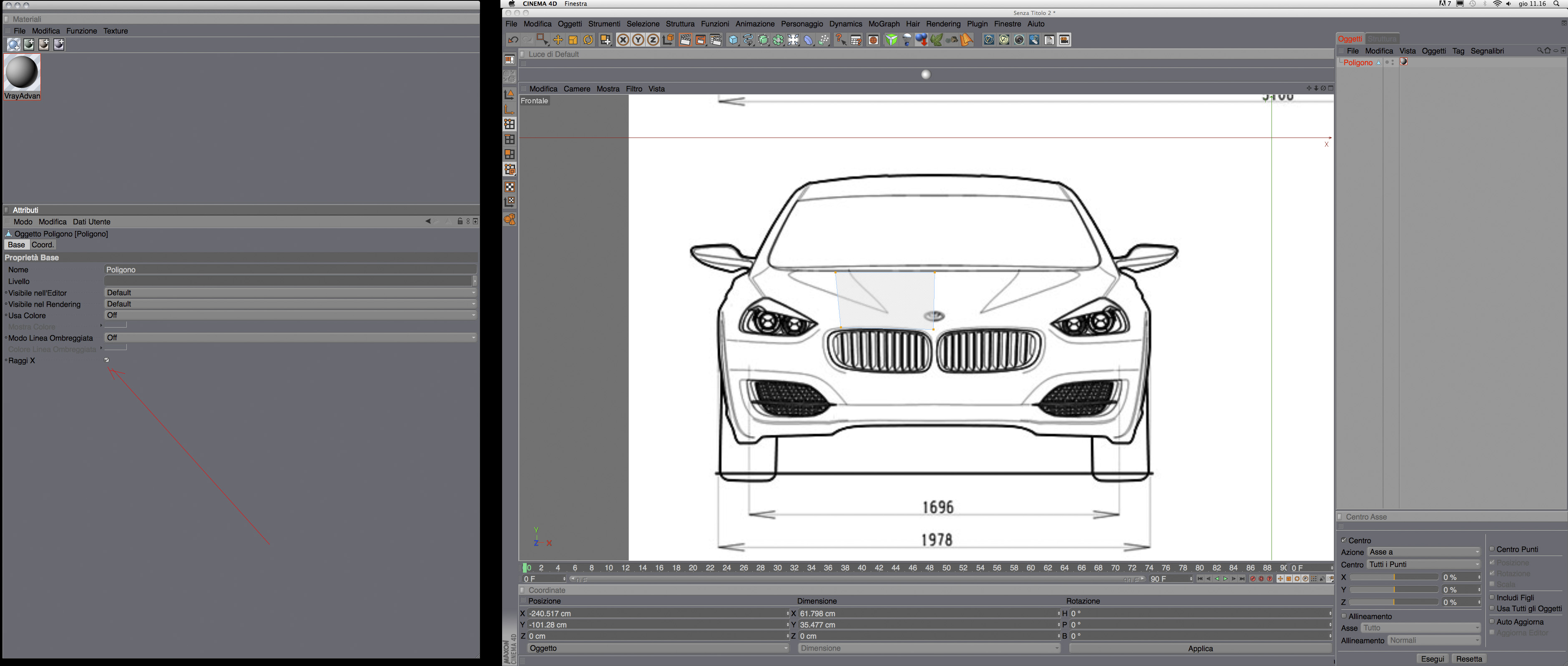
Task: Select the Rotate tool
Action: [588, 40]
